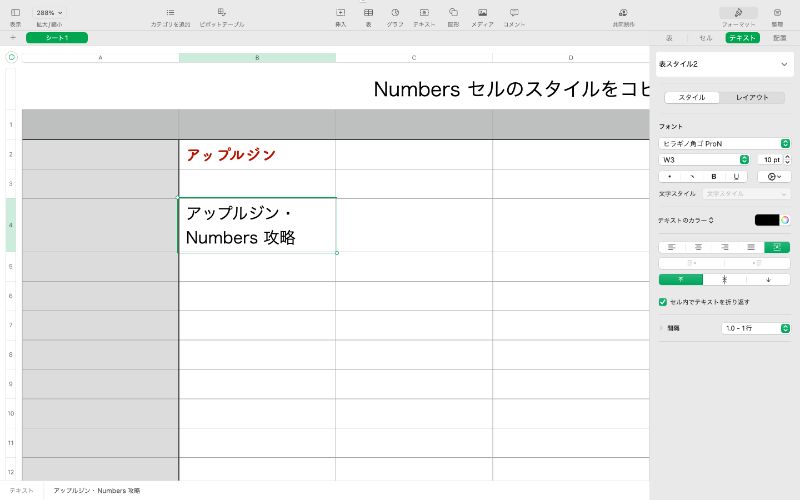The width and height of the screenshot is (800, 500).
Task: Toggle the Format (フォーマット) inspector brush icon
Action: tap(738, 12)
